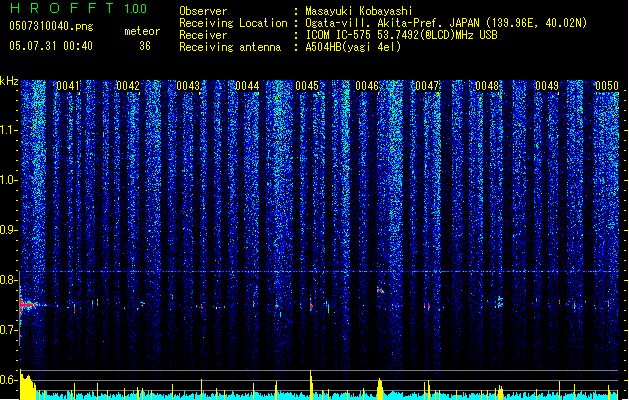
Task: Select the observer name Masayuki Kobayashi
Action: 358,11
